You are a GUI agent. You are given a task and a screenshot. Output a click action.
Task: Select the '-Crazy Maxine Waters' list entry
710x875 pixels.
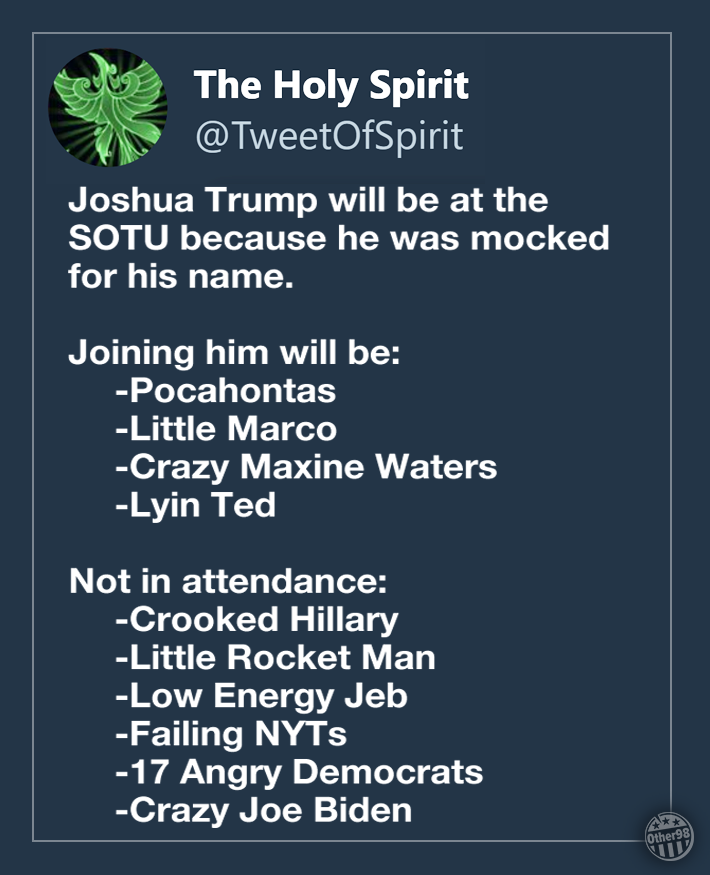306,467
